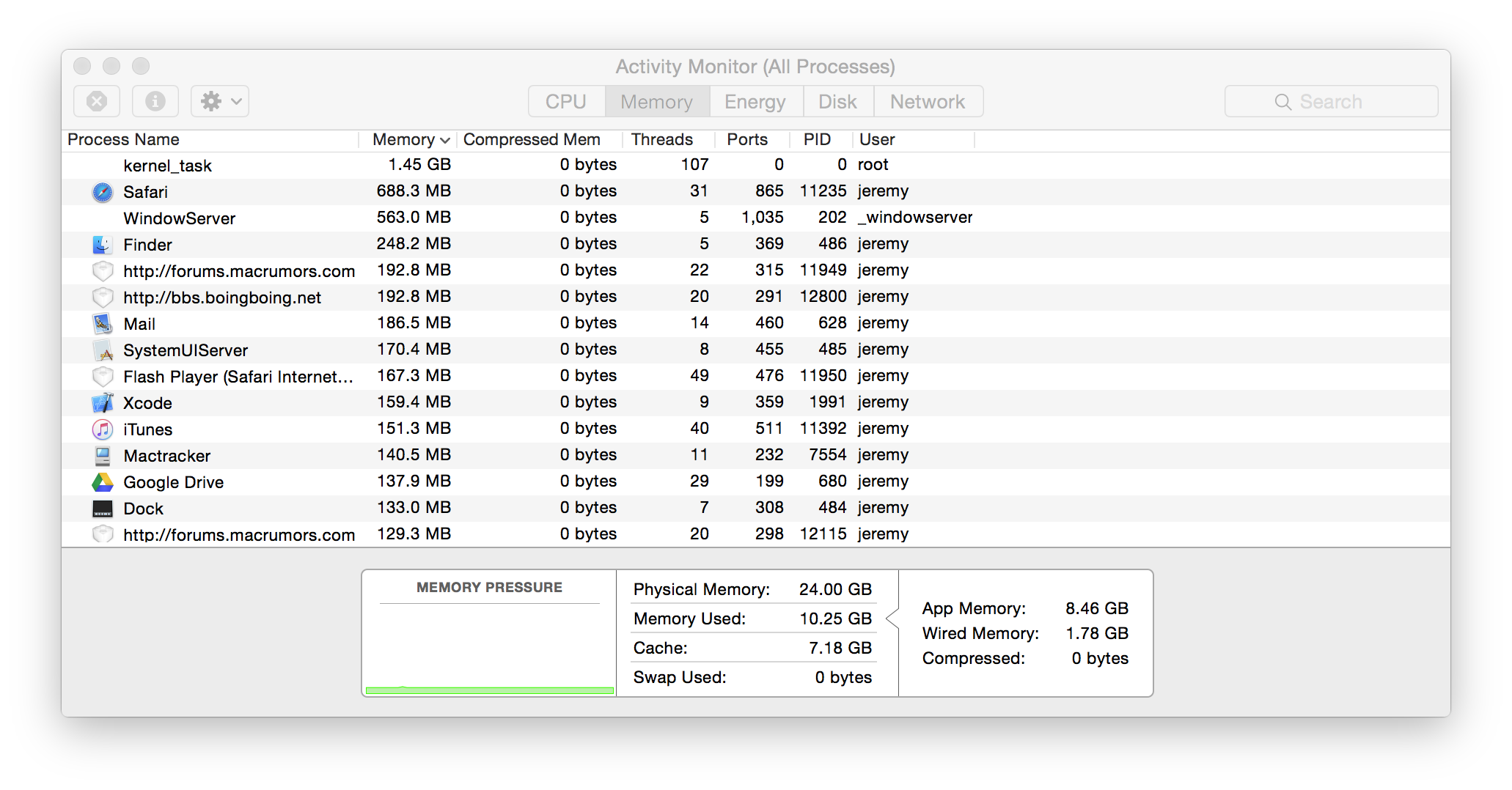Click the Dock process icon
1512x790 pixels.
[103, 509]
